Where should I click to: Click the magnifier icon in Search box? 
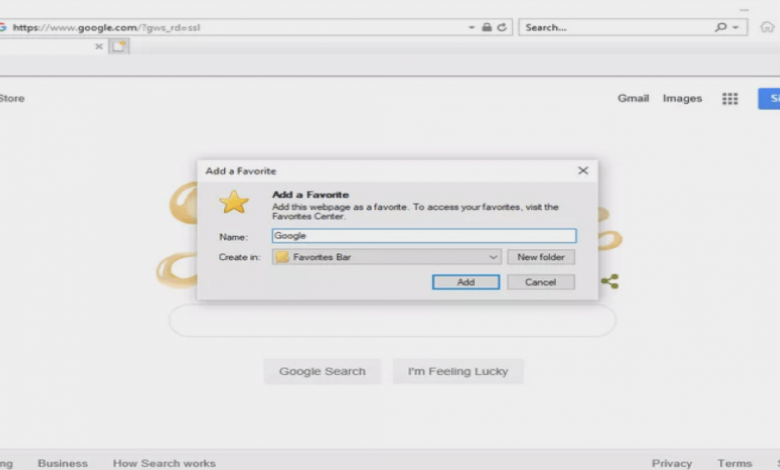pyautogui.click(x=720, y=27)
